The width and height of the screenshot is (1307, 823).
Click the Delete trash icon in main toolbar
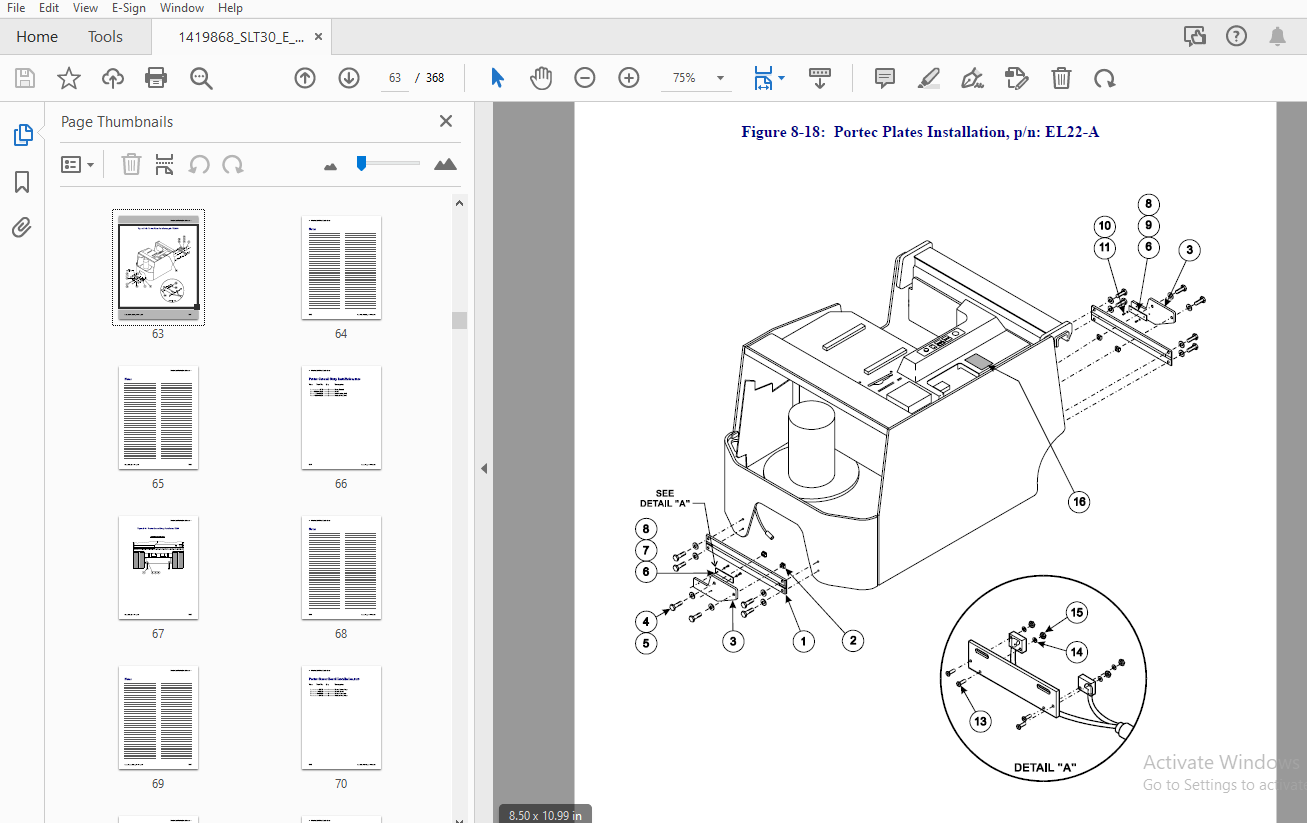pos(1061,78)
